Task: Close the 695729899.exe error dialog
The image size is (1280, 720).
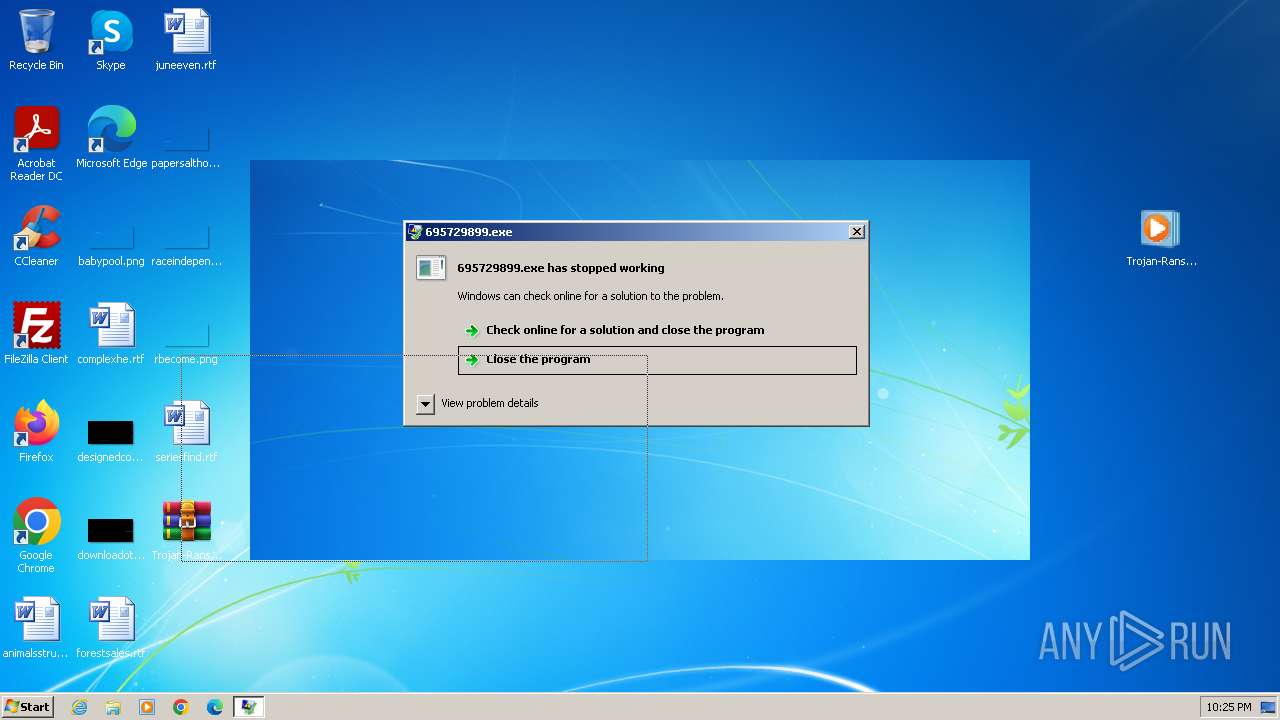Action: (x=857, y=232)
